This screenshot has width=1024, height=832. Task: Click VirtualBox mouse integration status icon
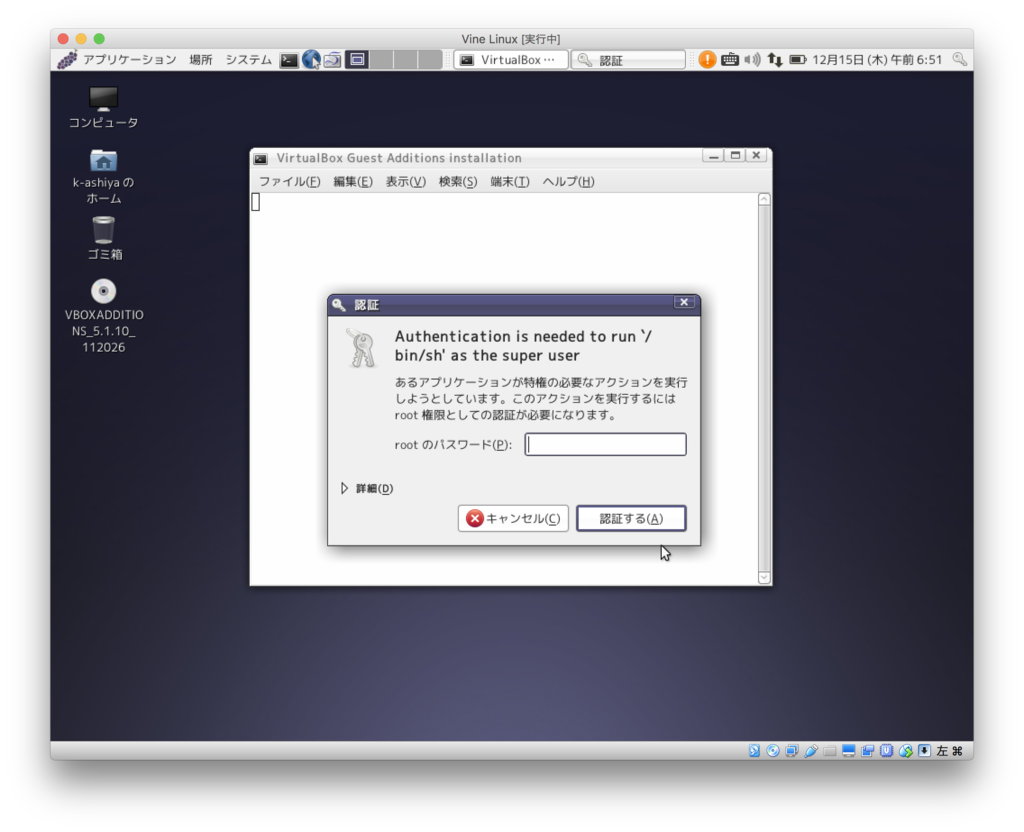coord(905,751)
